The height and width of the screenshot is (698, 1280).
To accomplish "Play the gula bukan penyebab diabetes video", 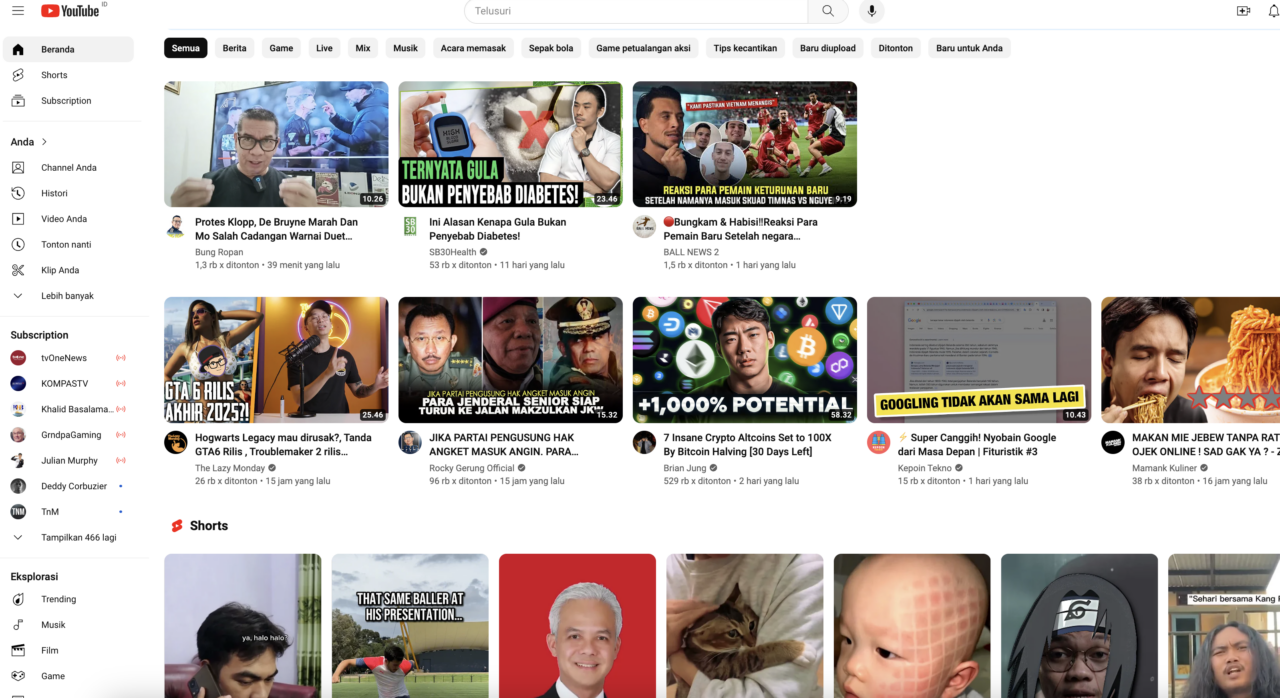I will [x=510, y=144].
